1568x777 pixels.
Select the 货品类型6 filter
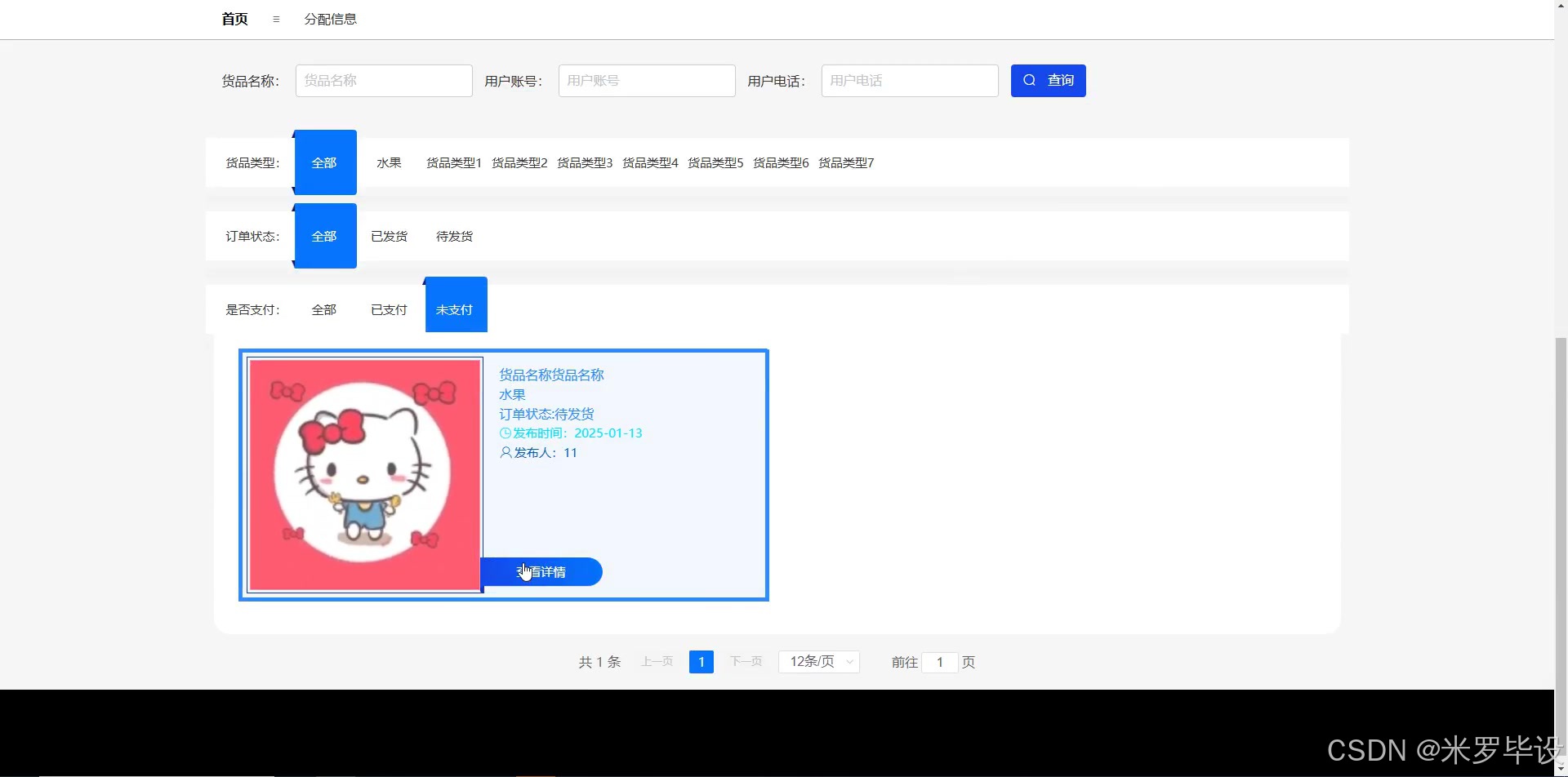pyautogui.click(x=781, y=162)
